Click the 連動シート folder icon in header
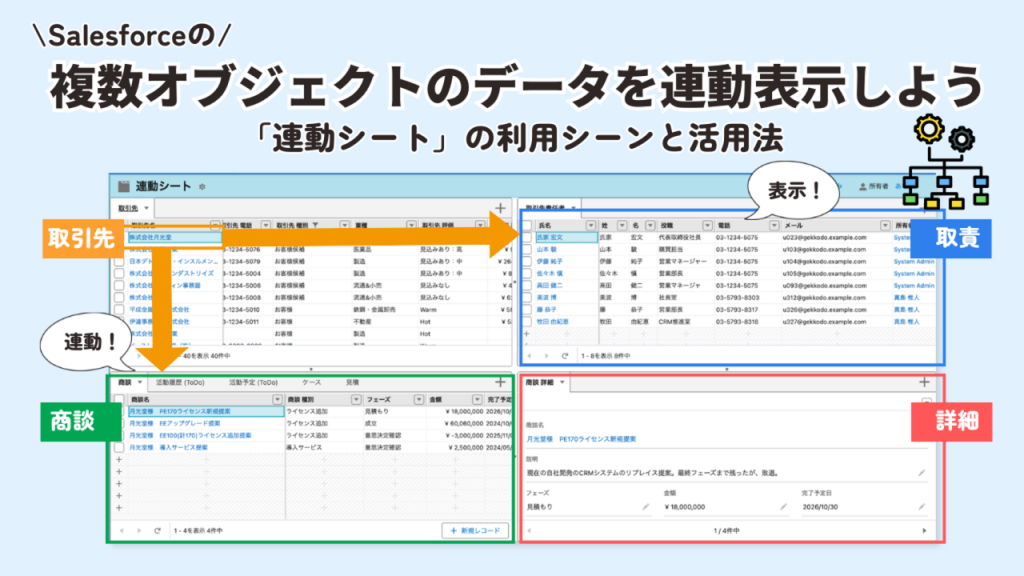Viewport: 1024px width, 576px height. (x=123, y=187)
